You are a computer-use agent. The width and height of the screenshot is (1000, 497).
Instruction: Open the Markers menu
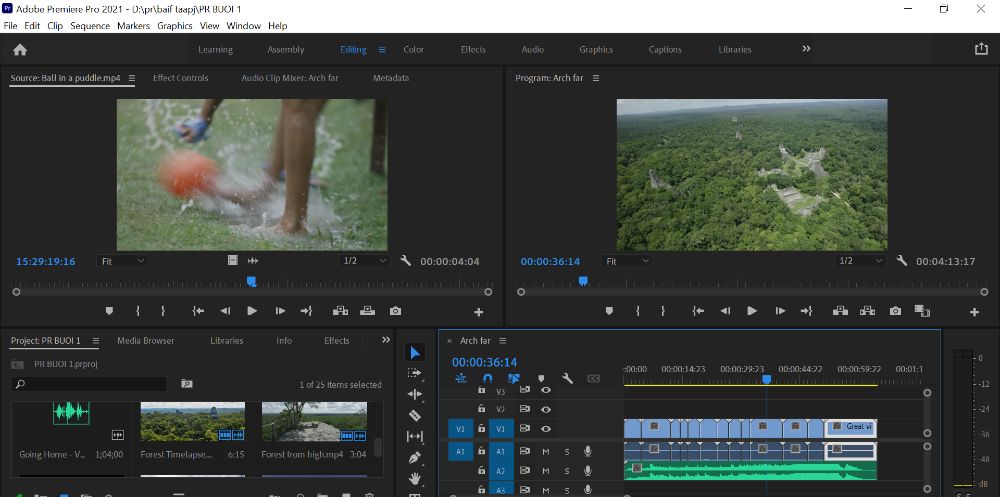(x=133, y=26)
